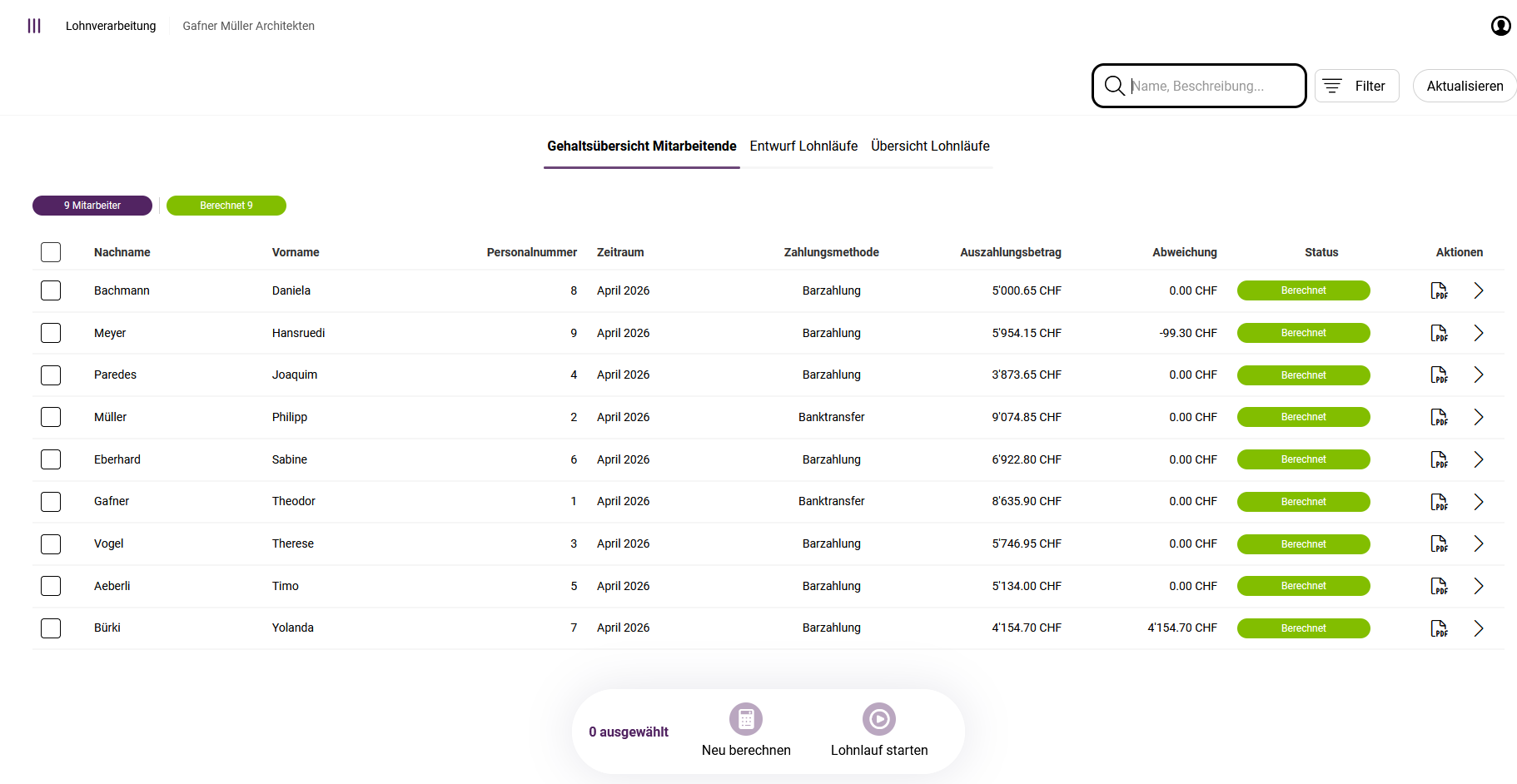
Task: Click the Aktualisieren button
Action: click(1465, 86)
